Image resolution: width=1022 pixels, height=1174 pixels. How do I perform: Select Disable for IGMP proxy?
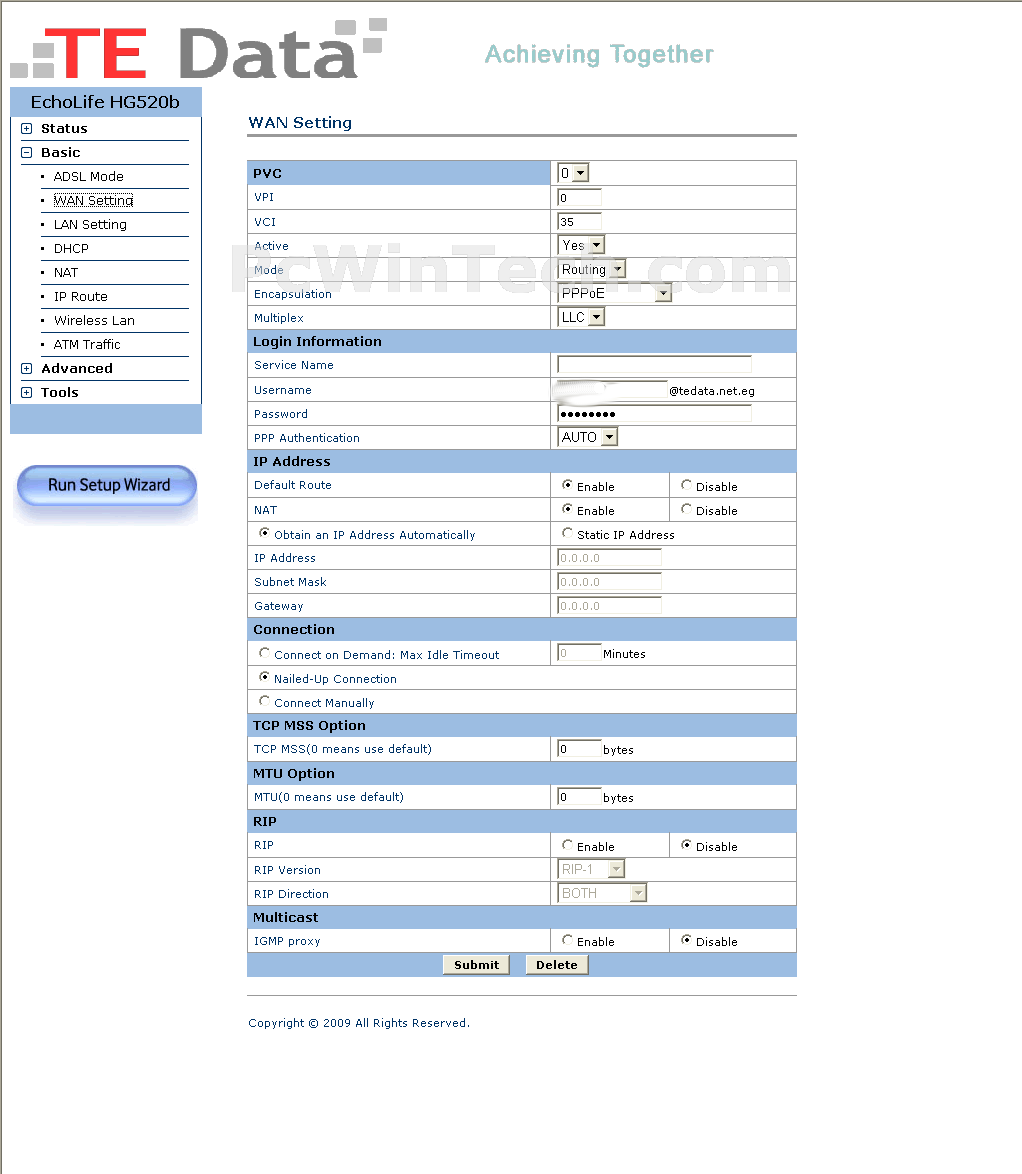coord(686,940)
